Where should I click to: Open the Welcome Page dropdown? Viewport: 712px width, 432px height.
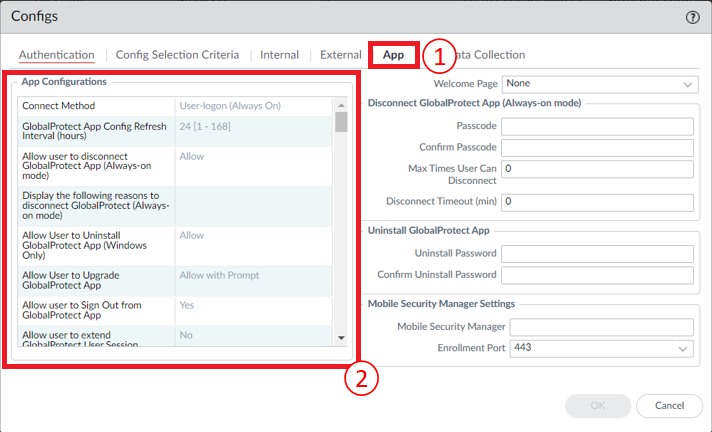[600, 84]
